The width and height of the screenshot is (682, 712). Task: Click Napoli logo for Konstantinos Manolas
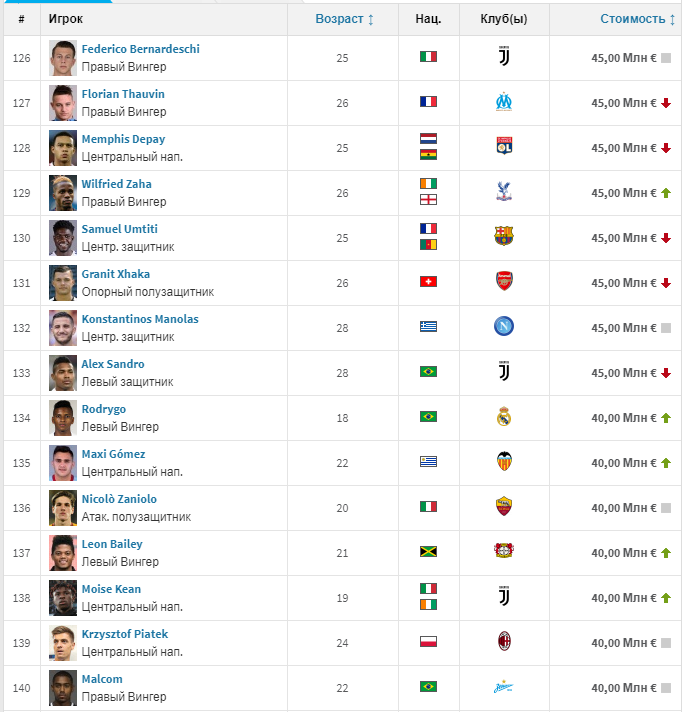504,326
